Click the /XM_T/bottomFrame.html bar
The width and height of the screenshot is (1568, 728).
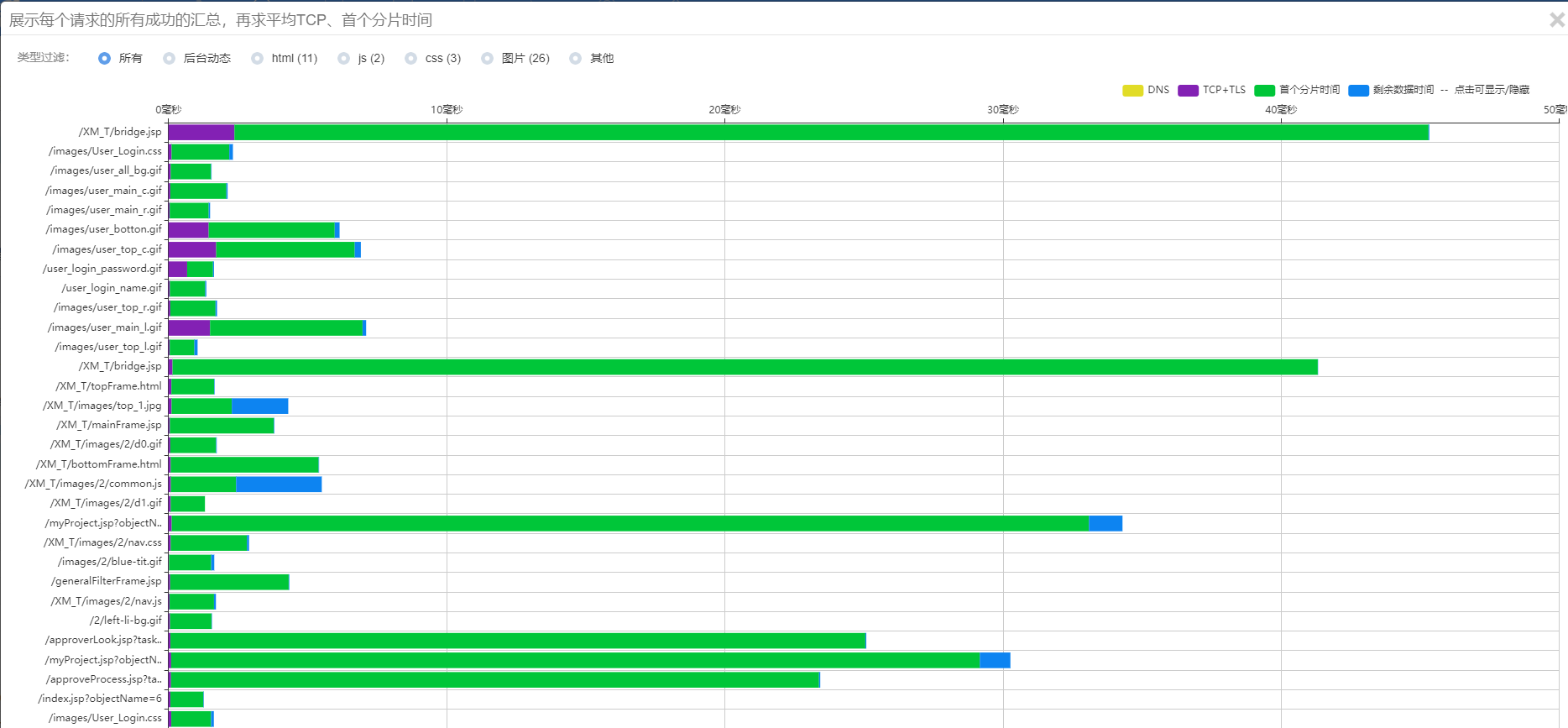244,464
